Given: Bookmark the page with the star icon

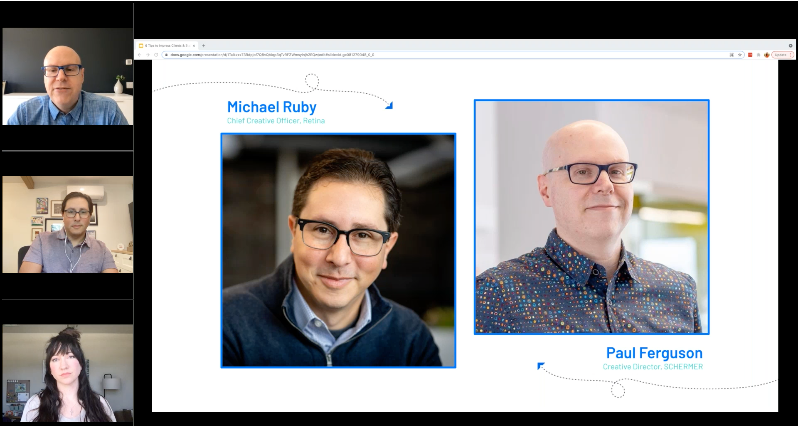Looking at the screenshot, I should (x=740, y=54).
